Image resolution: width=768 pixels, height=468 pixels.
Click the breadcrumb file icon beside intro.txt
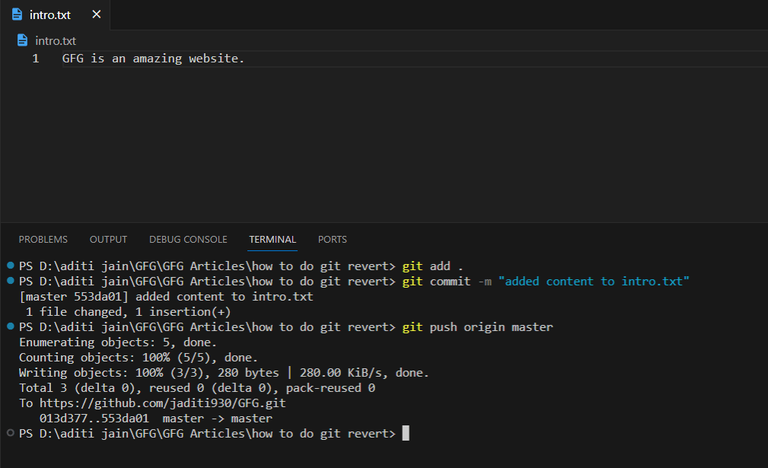(24, 41)
